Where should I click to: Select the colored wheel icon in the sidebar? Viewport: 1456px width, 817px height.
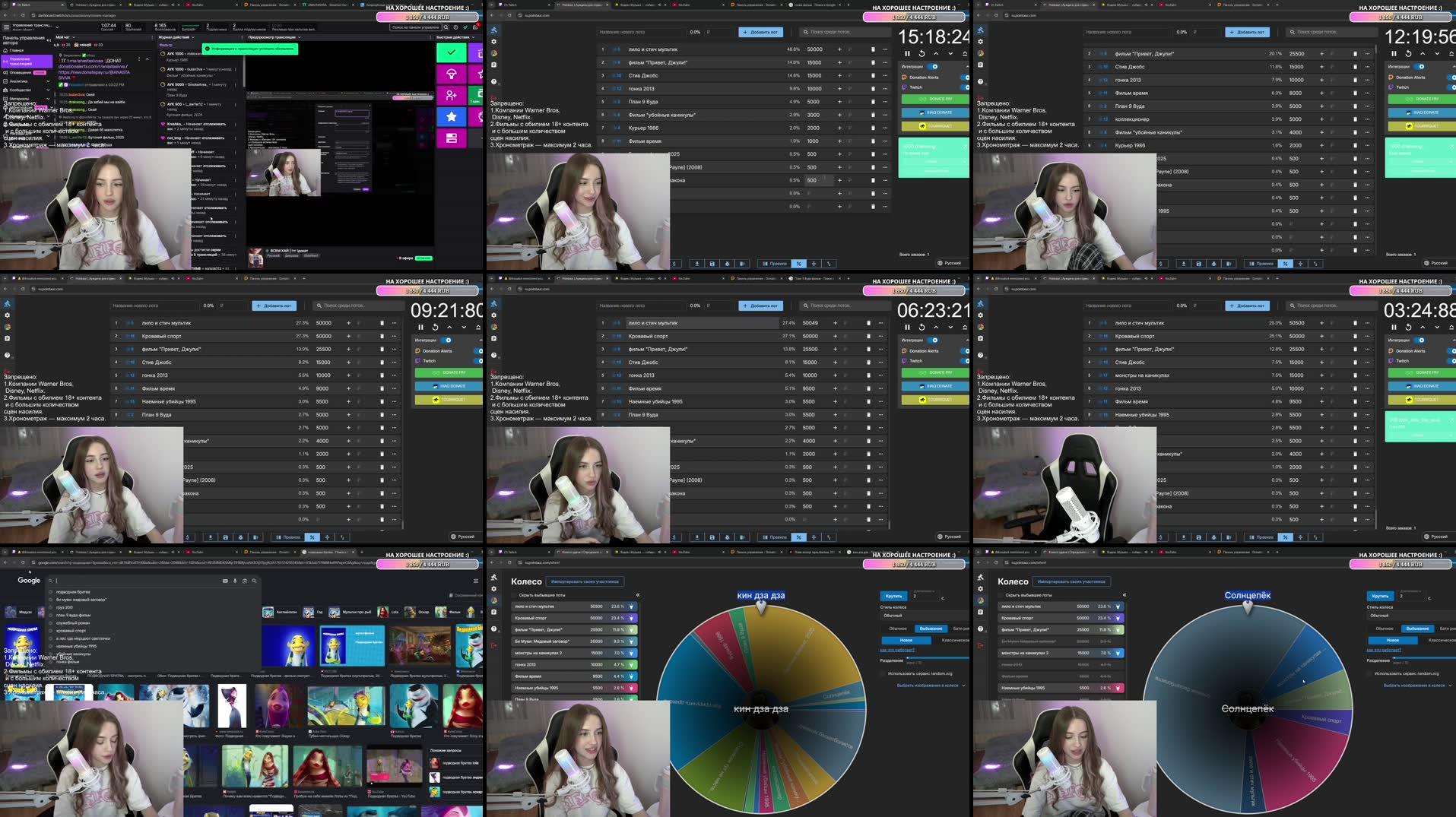[493, 54]
